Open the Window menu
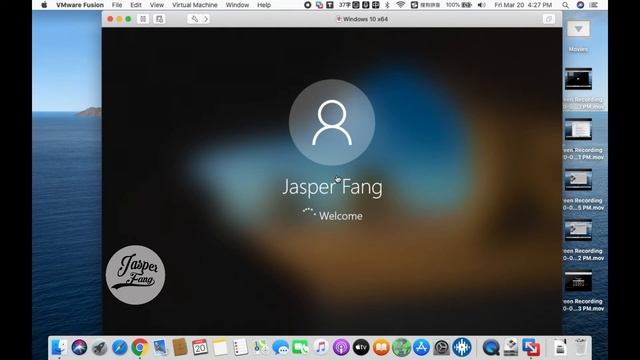 coord(237,5)
